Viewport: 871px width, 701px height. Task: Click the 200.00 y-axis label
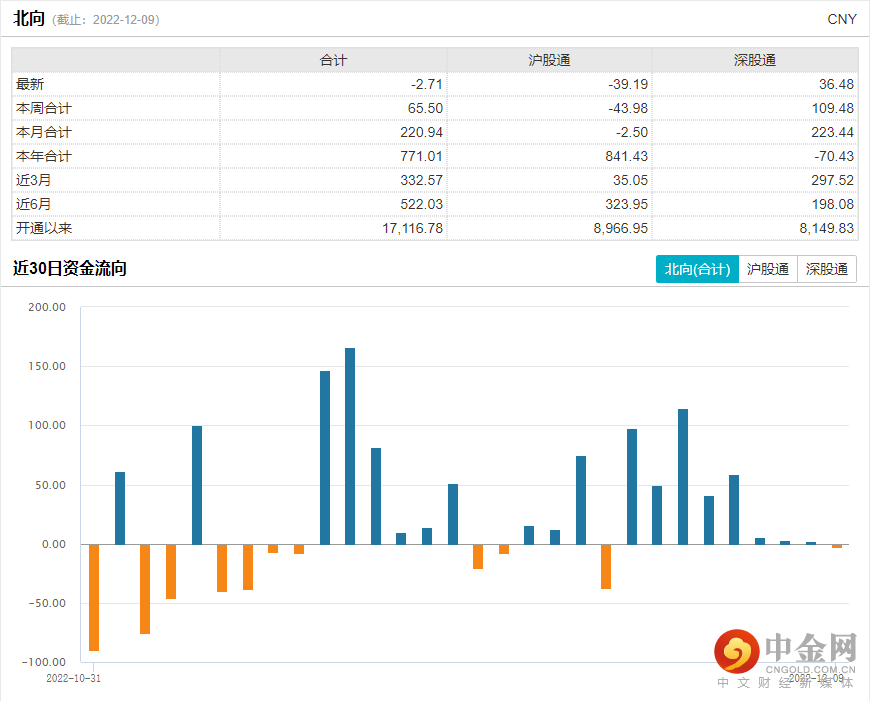tap(46, 307)
